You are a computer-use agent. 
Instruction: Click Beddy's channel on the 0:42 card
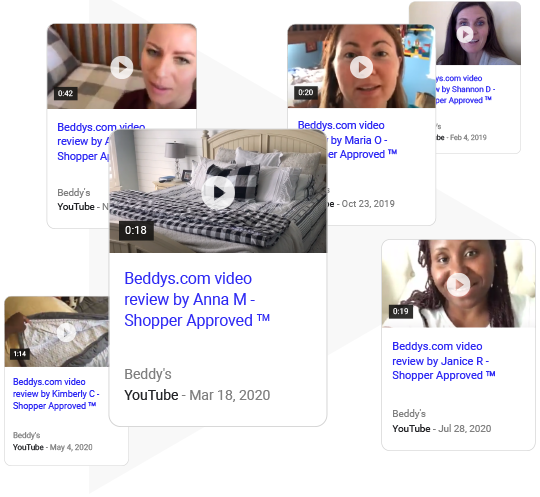74,193
